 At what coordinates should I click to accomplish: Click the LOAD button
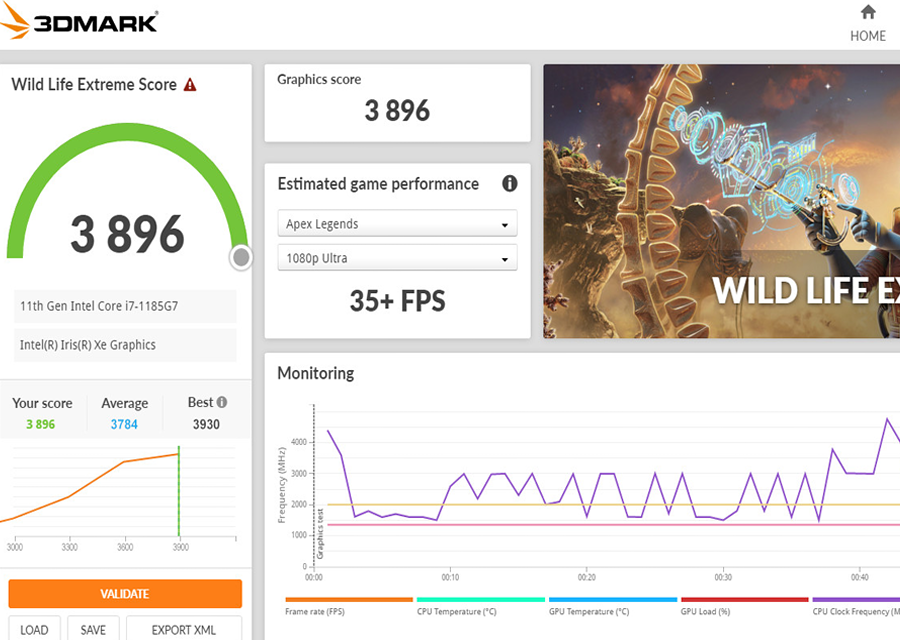pos(34,629)
